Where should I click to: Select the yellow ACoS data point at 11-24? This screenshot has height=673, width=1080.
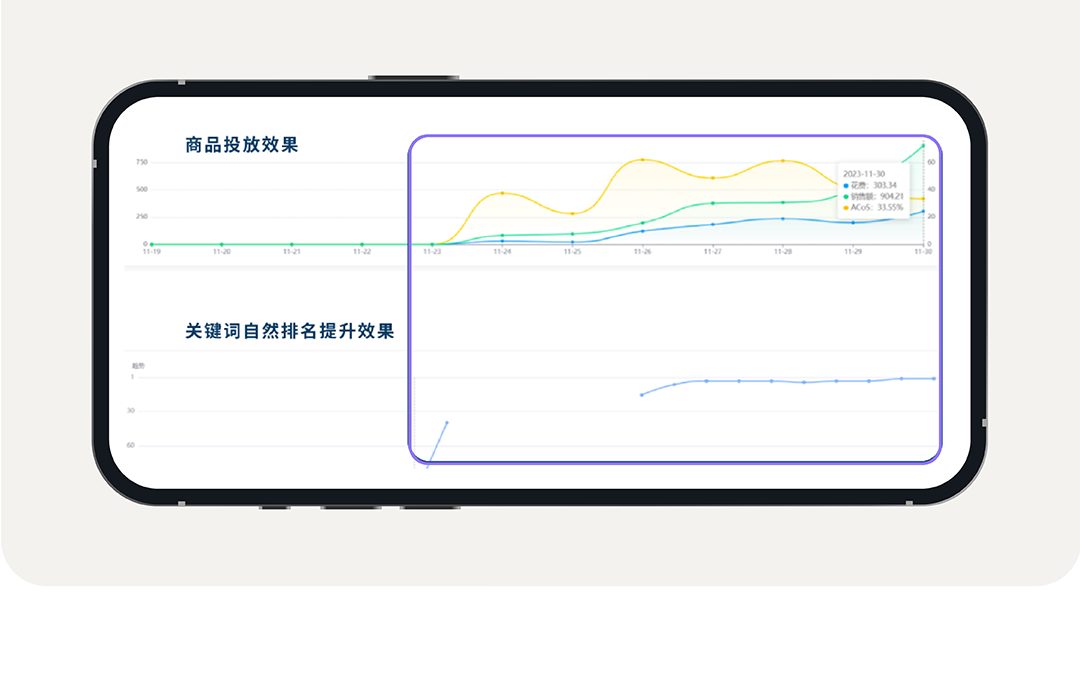pos(502,193)
